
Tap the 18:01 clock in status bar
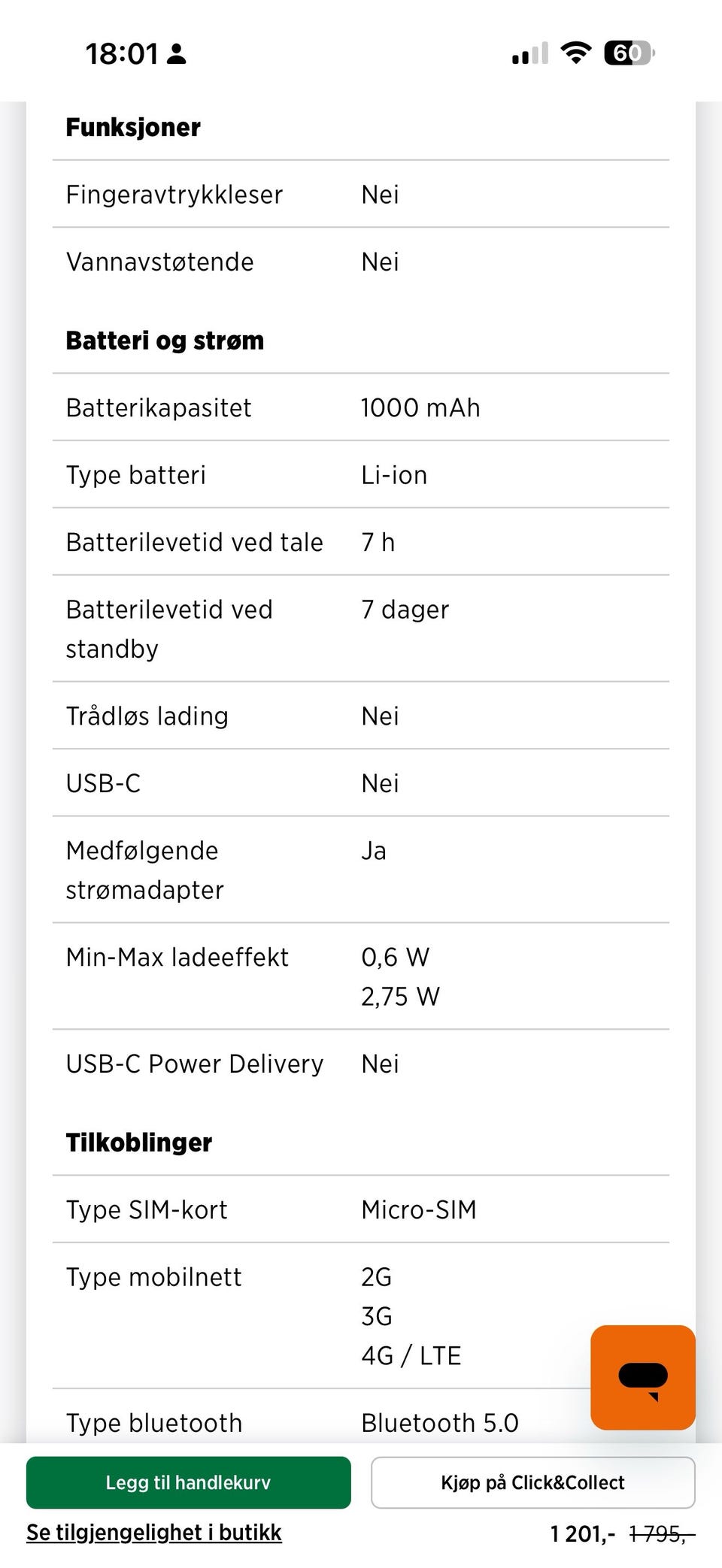(122, 54)
